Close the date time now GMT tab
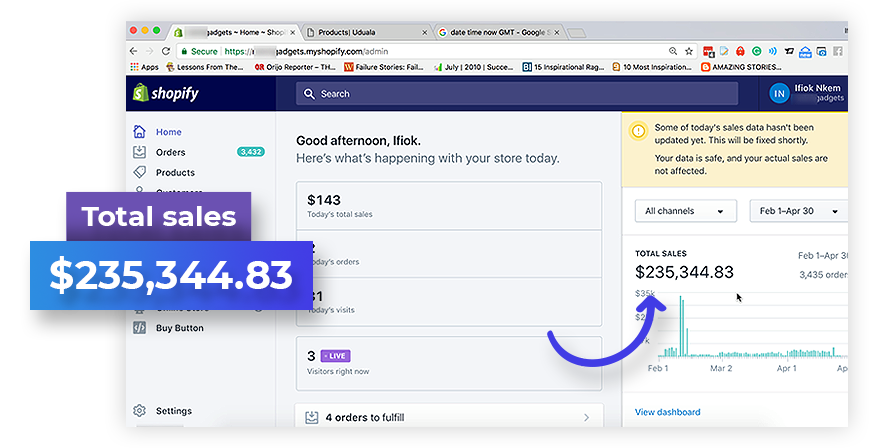 pos(557,32)
